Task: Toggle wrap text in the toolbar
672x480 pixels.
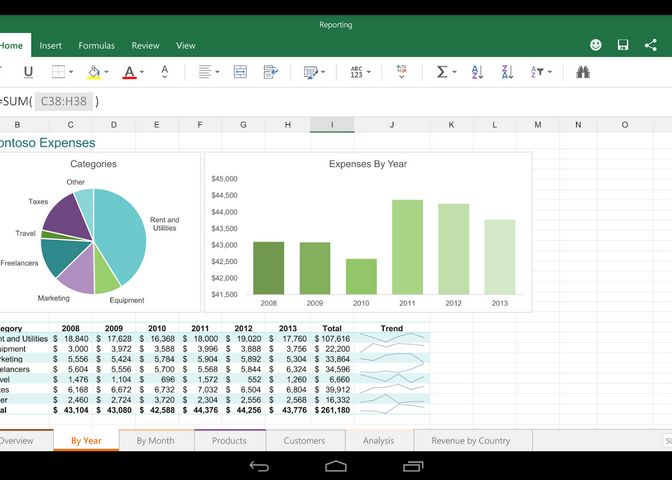Action: [x=270, y=72]
